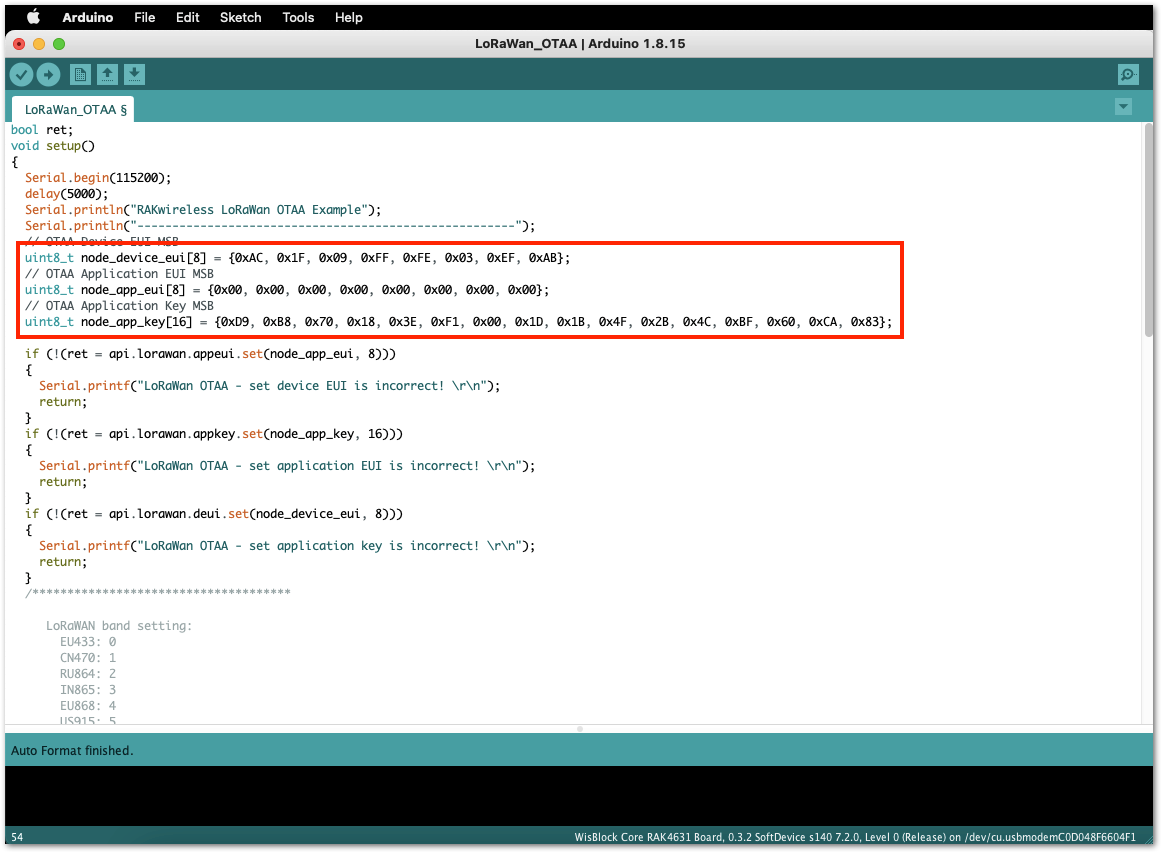Save sketch with down-arrow icon
This screenshot has width=1162, height=853.
134,75
